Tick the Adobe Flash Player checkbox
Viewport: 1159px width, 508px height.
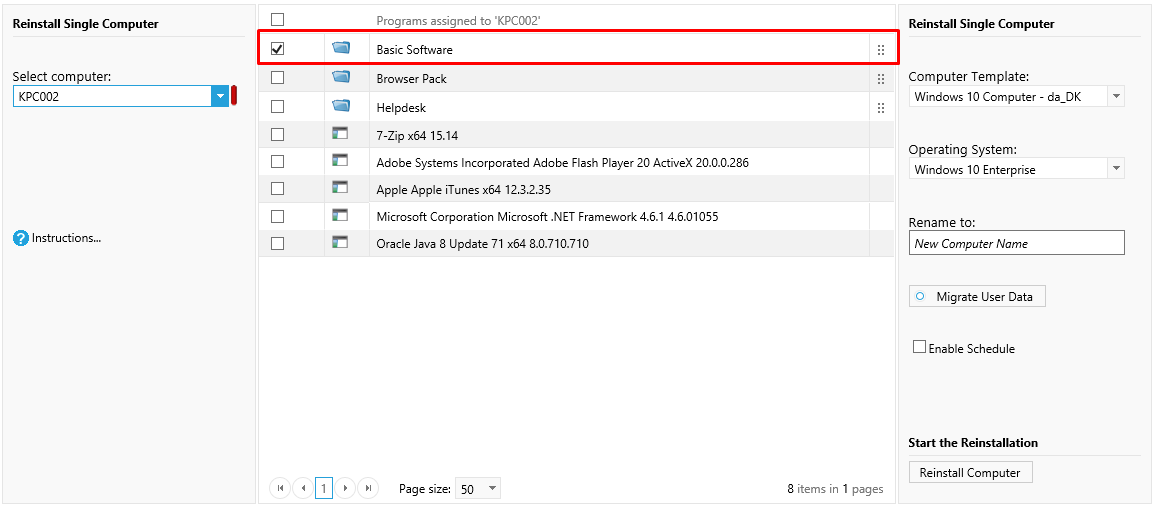pyautogui.click(x=278, y=162)
